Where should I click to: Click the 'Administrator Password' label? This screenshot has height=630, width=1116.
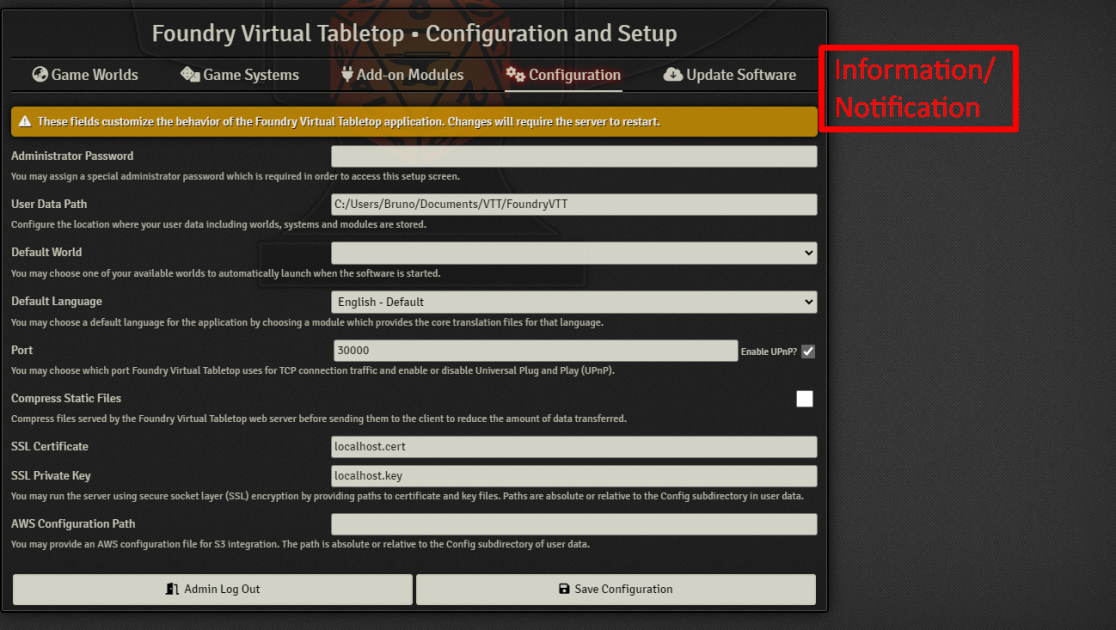point(72,156)
